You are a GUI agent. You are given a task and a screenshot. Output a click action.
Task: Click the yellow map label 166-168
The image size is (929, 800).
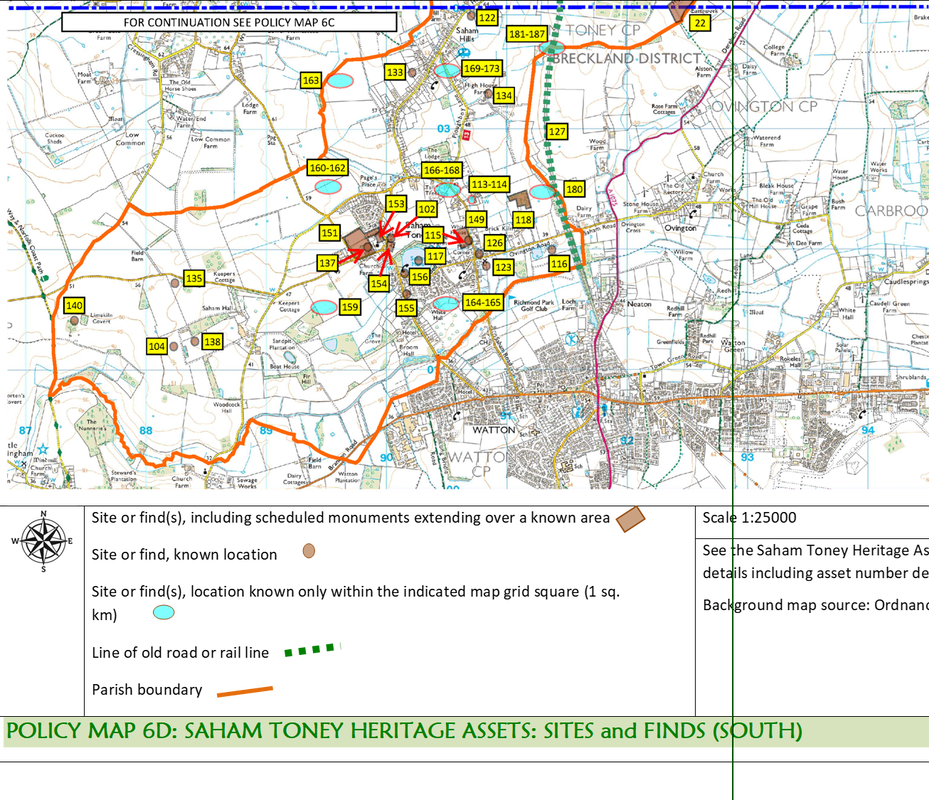[x=442, y=170]
